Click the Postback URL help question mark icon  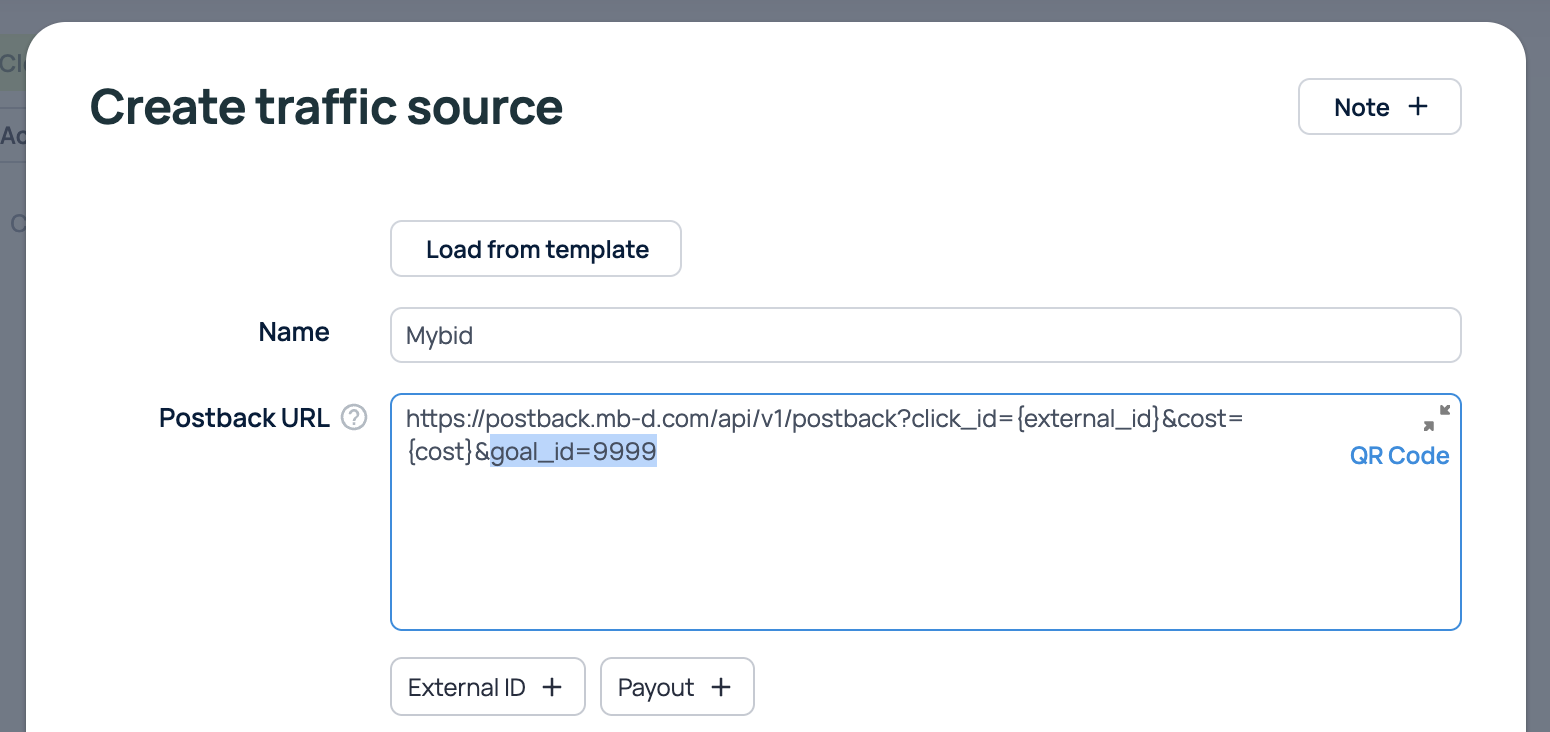[x=354, y=418]
